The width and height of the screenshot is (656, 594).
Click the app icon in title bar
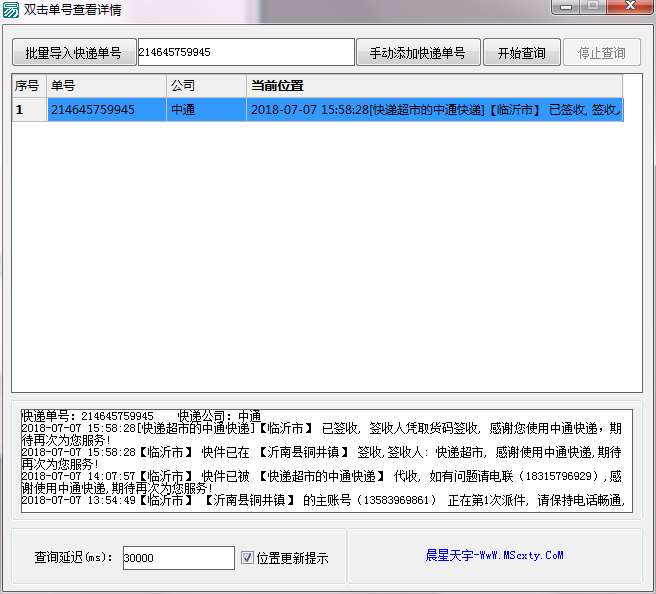coord(12,9)
